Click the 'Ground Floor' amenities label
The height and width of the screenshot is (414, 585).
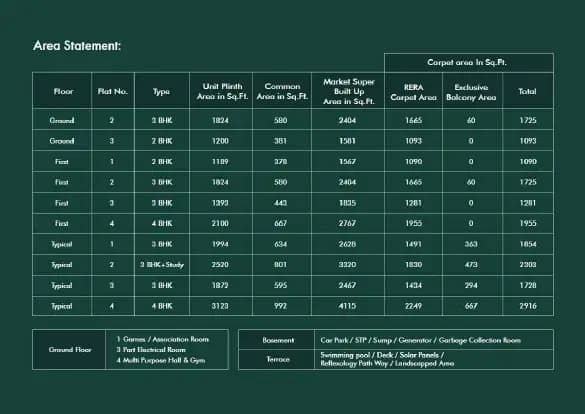coord(70,350)
